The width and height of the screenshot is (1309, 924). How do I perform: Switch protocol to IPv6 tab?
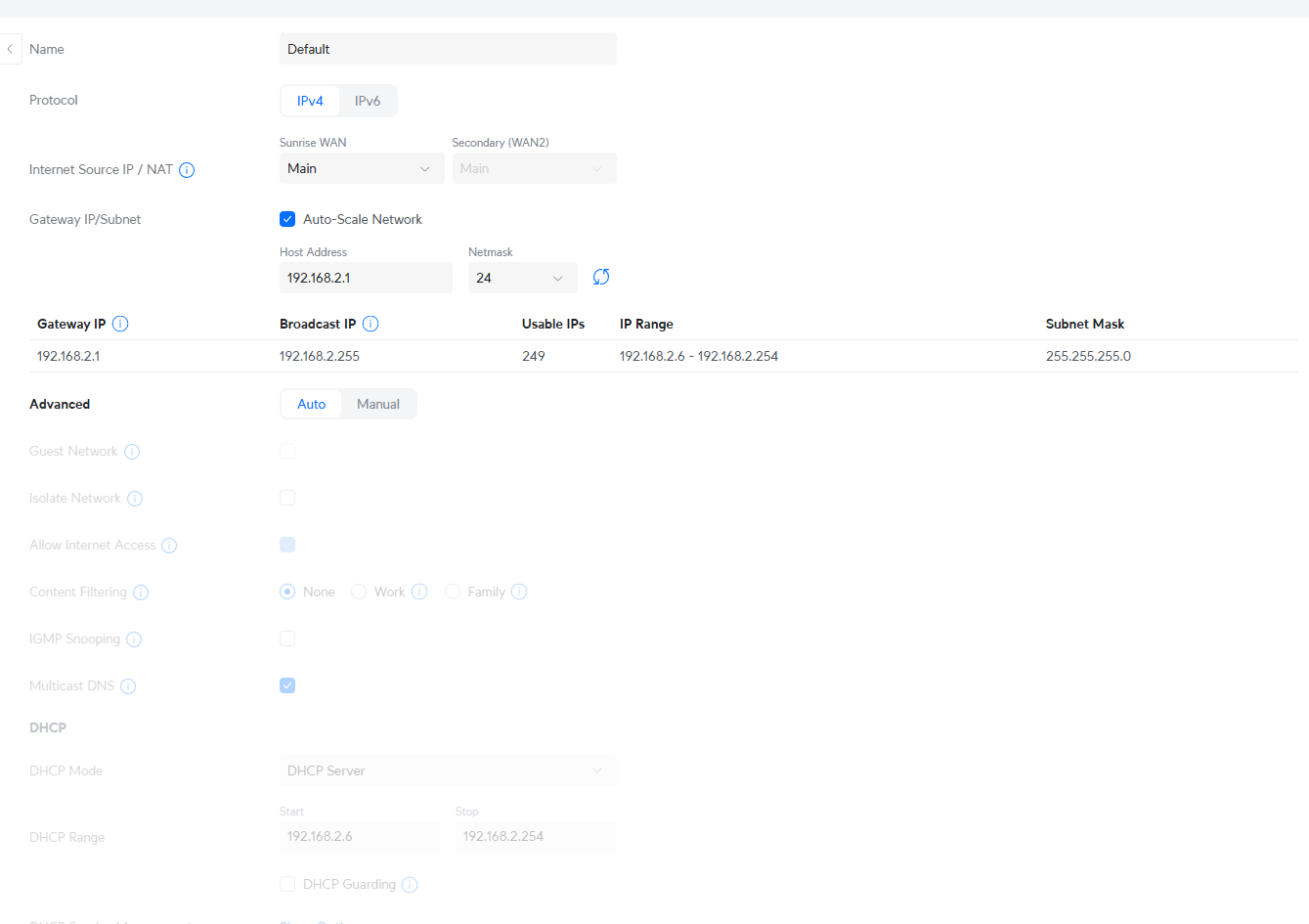click(x=368, y=101)
